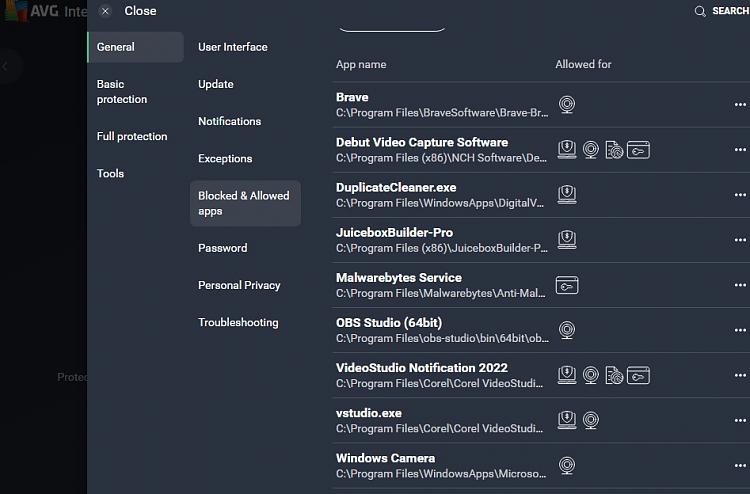Click VideoStudio Notification 2022's ransomware shield icon
The height and width of the screenshot is (494, 750).
coord(567,375)
